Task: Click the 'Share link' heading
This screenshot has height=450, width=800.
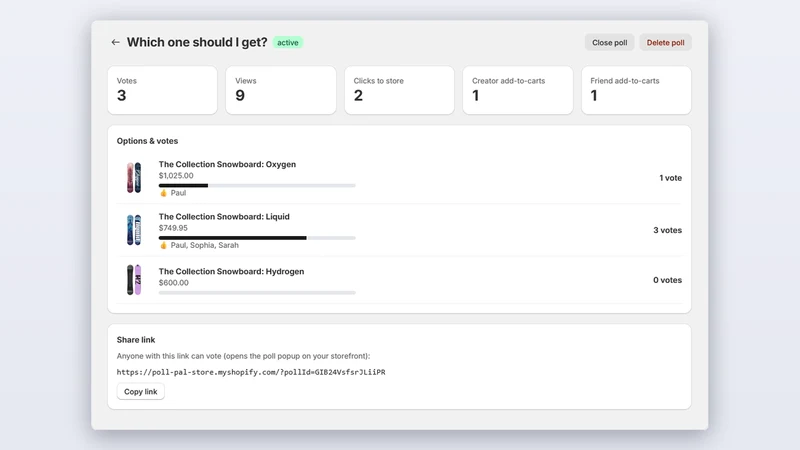Action: [x=136, y=340]
